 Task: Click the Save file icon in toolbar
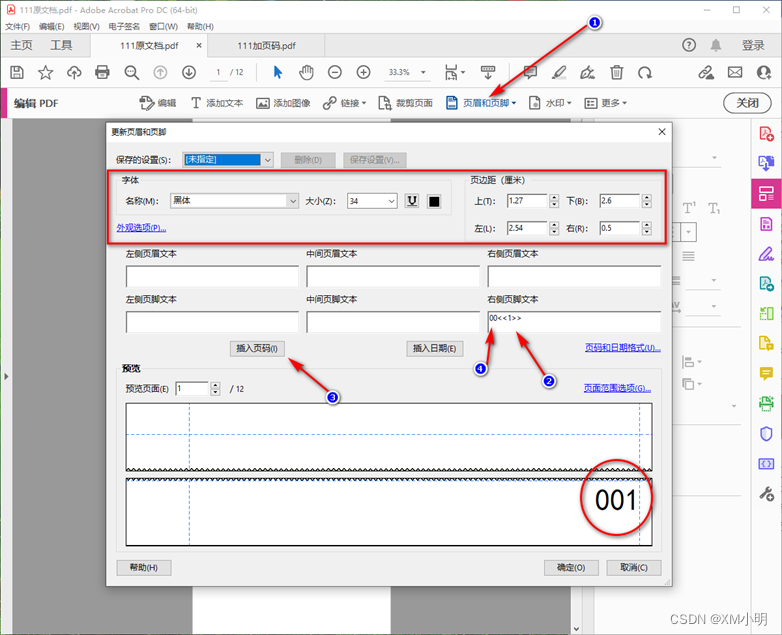tap(17, 73)
